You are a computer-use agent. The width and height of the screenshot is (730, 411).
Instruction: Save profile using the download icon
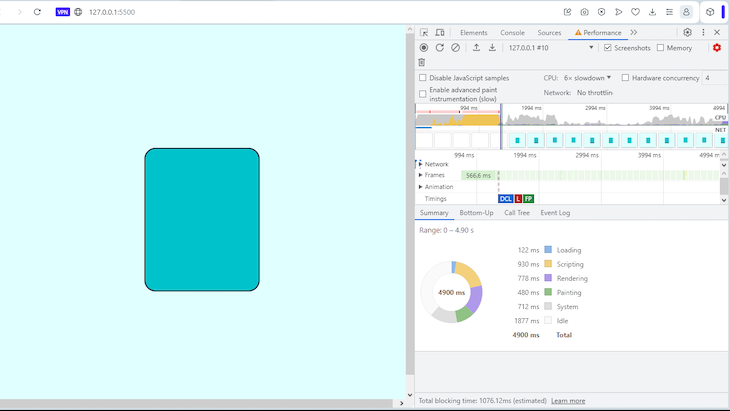(492, 47)
